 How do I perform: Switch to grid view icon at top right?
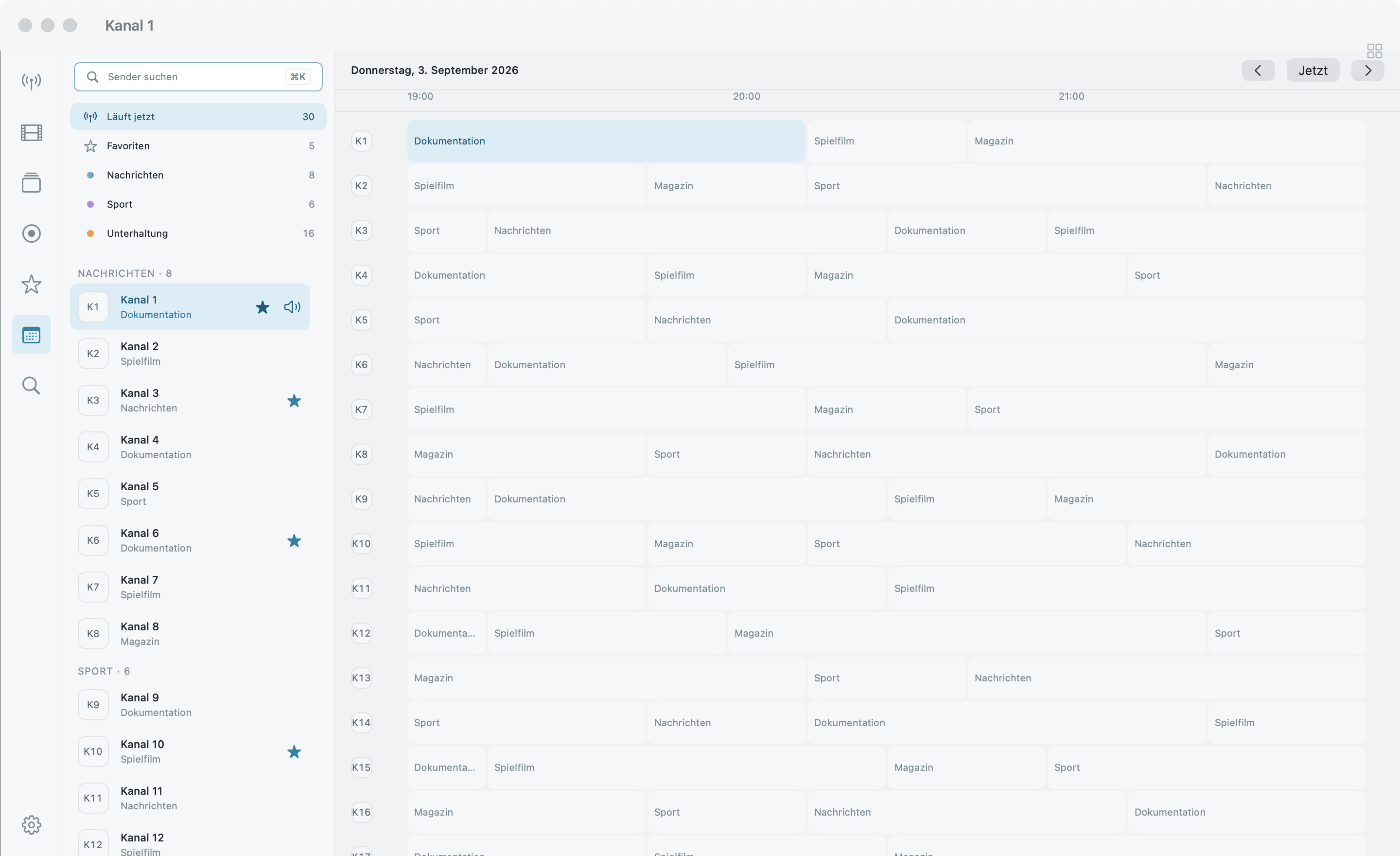(x=1374, y=51)
